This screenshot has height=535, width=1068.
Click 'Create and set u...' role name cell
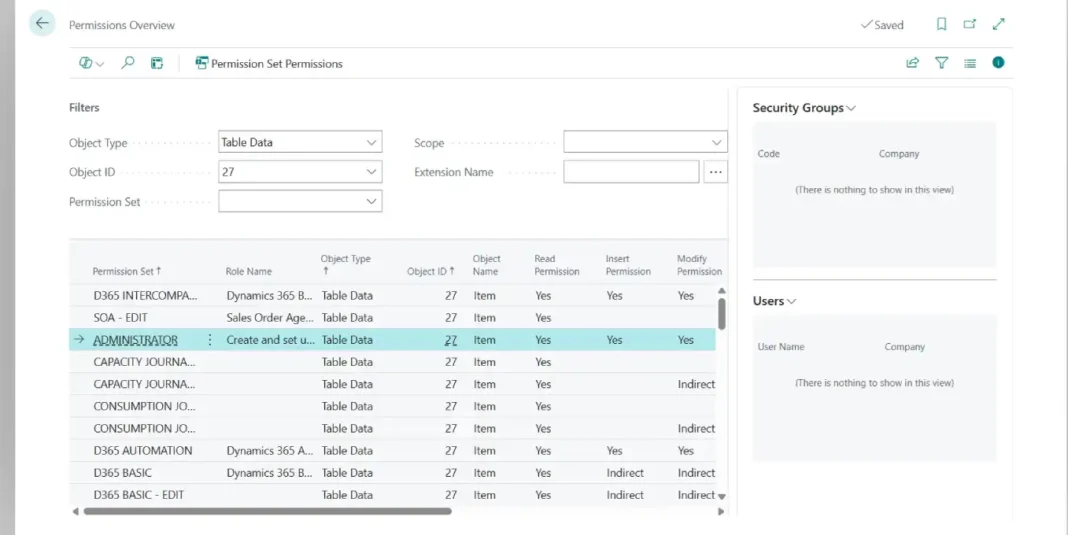(270, 339)
